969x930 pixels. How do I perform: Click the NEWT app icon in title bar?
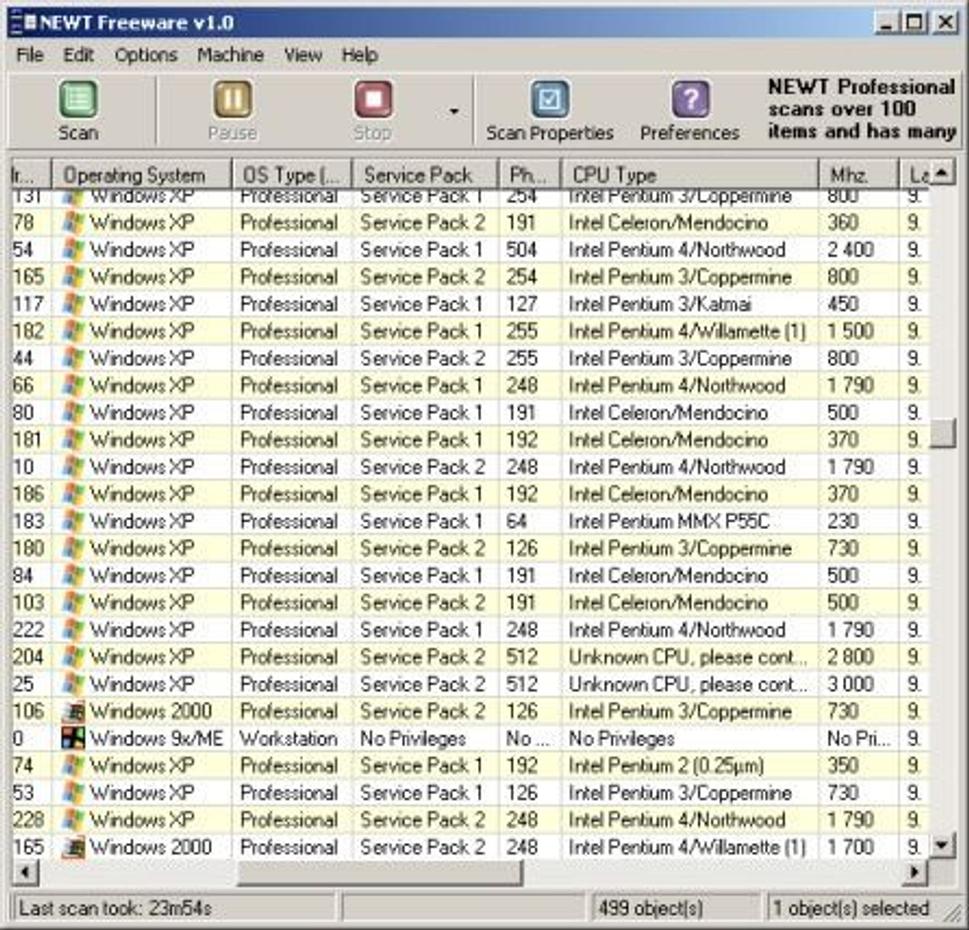click(24, 23)
